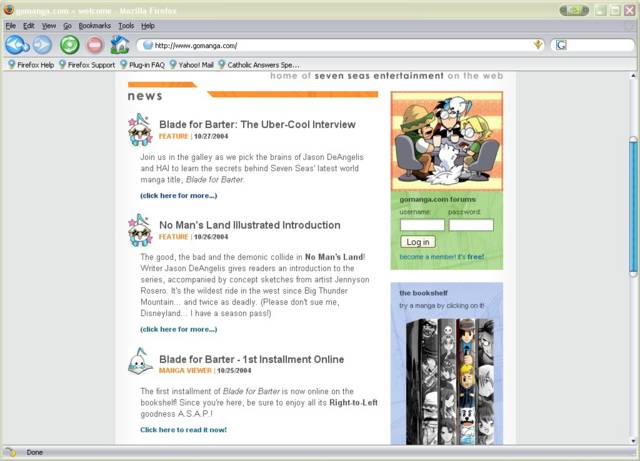Click the Forward navigation arrow

(42, 45)
